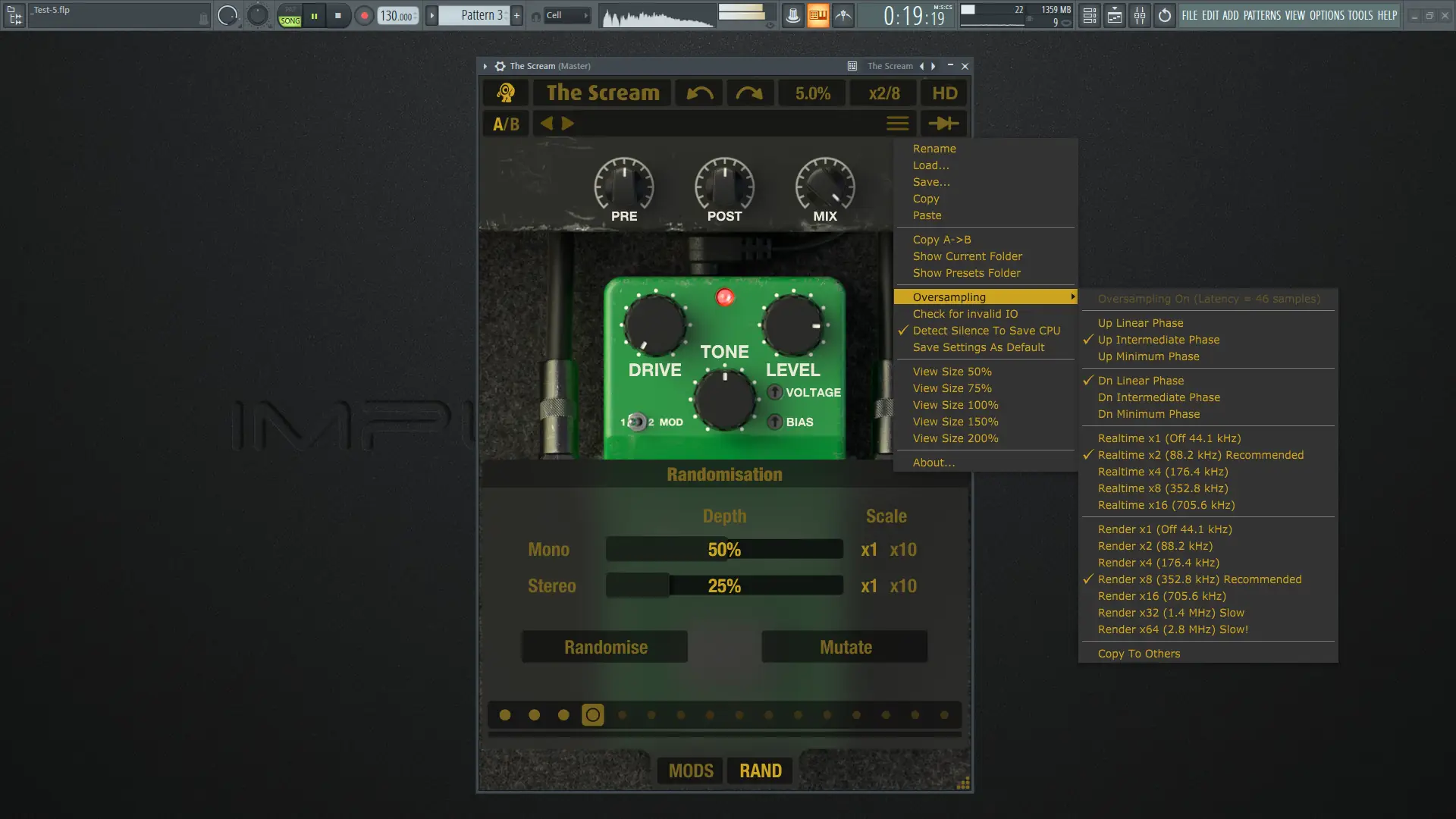Select previous preset arrow

coord(547,124)
